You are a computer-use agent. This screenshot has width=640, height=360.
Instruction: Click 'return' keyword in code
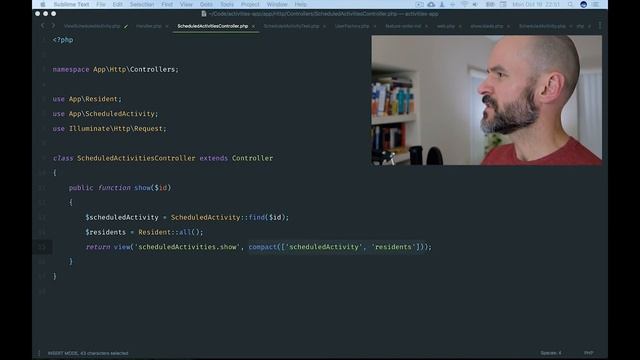pyautogui.click(x=98, y=247)
